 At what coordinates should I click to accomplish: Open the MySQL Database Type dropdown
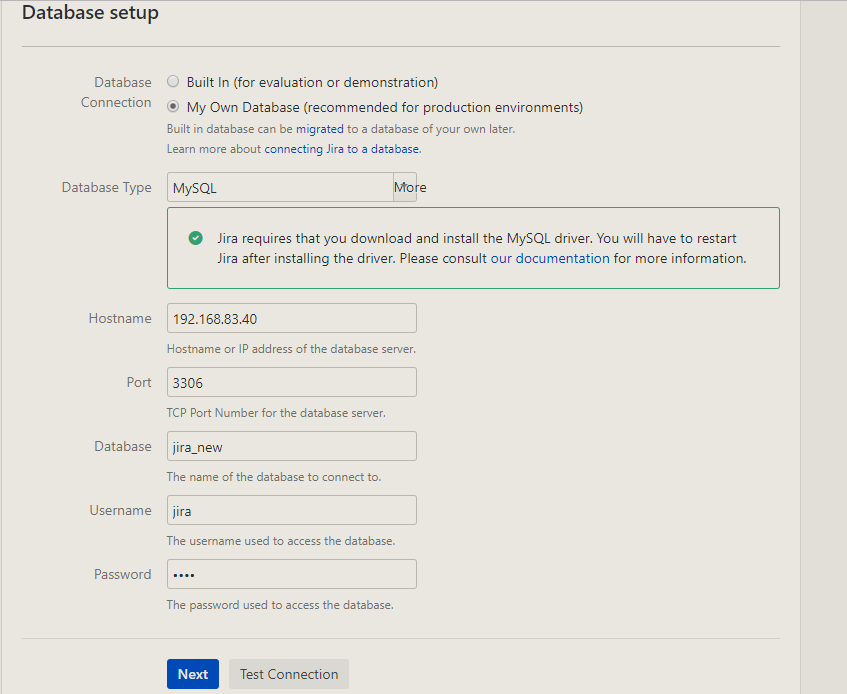tap(280, 187)
